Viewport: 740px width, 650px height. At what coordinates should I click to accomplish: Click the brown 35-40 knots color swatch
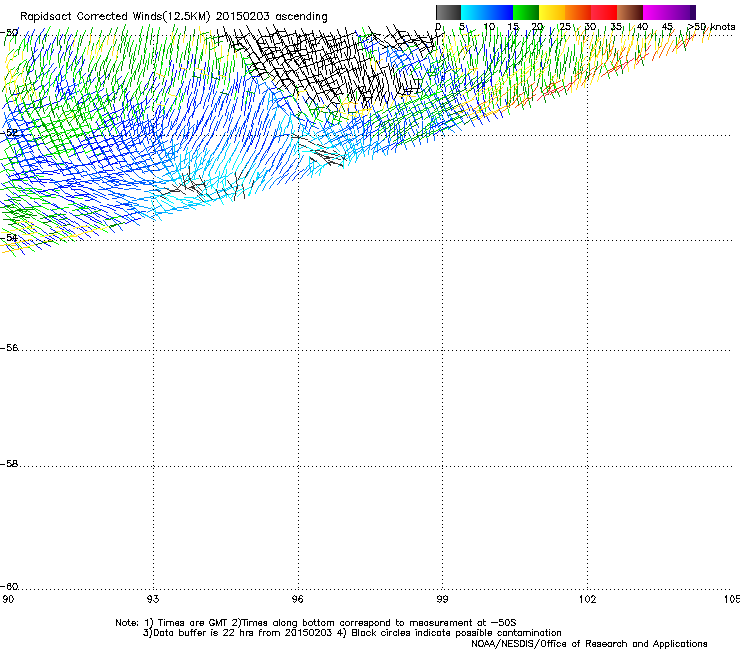click(630, 12)
